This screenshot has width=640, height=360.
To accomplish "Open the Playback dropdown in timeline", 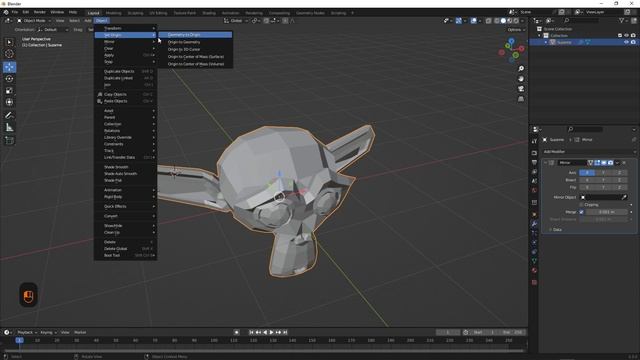I will click(x=27, y=332).
